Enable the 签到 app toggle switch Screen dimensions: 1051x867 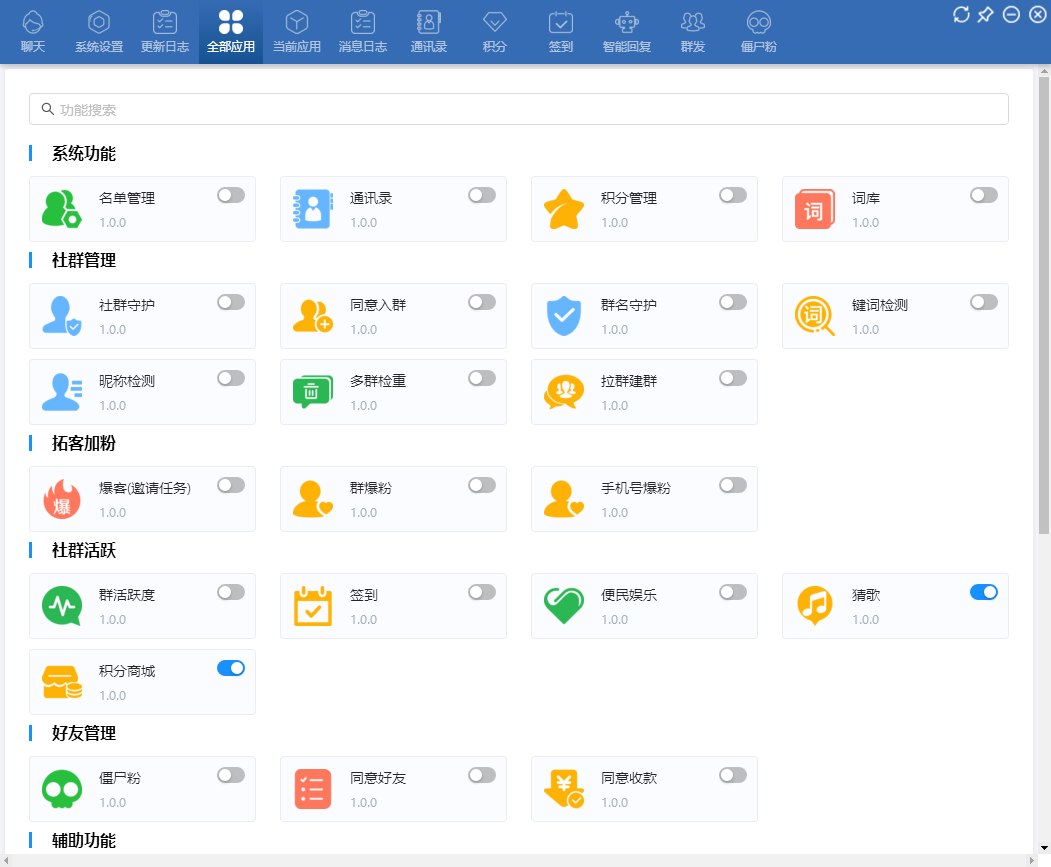(x=481, y=592)
